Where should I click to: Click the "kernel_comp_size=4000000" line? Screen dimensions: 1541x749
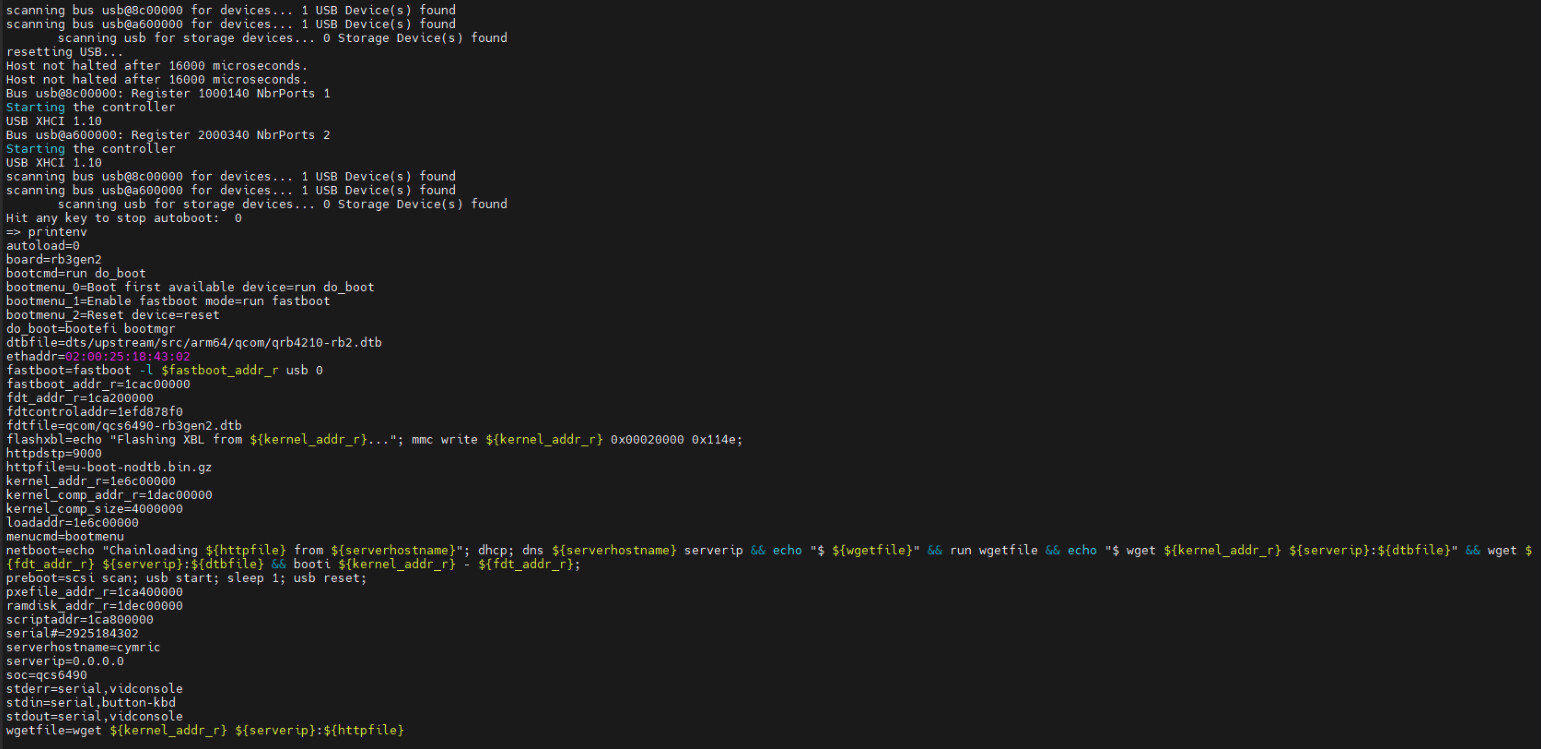(94, 508)
